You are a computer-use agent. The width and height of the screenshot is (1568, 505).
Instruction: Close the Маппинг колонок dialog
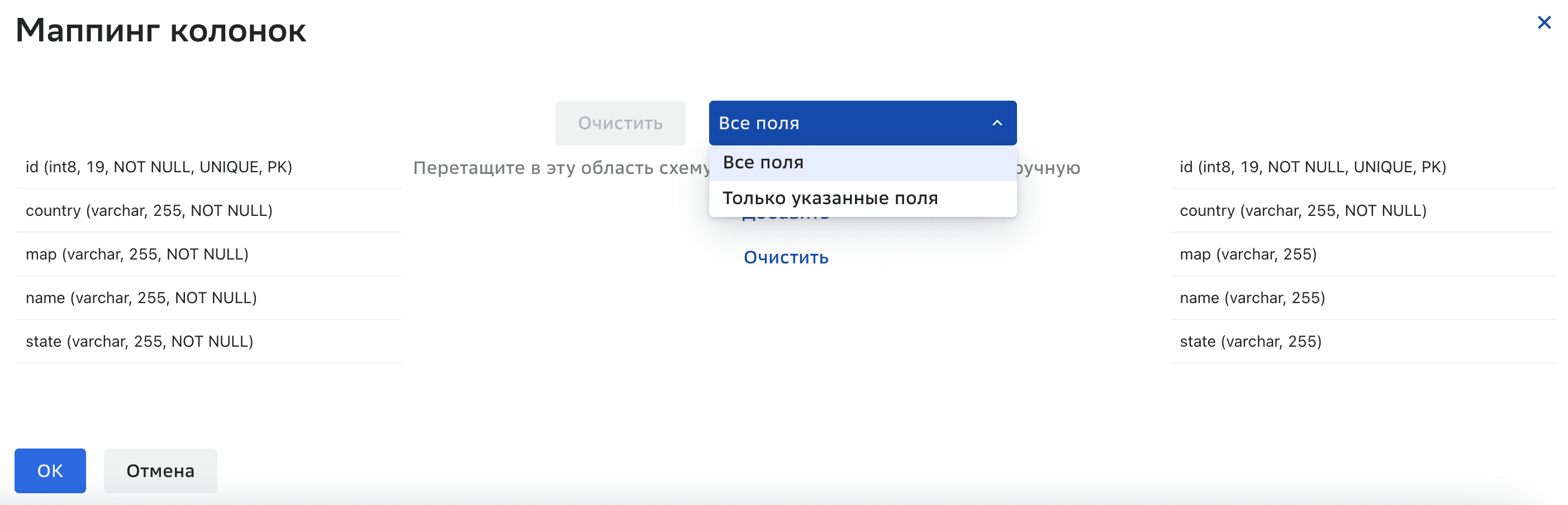tap(1545, 22)
